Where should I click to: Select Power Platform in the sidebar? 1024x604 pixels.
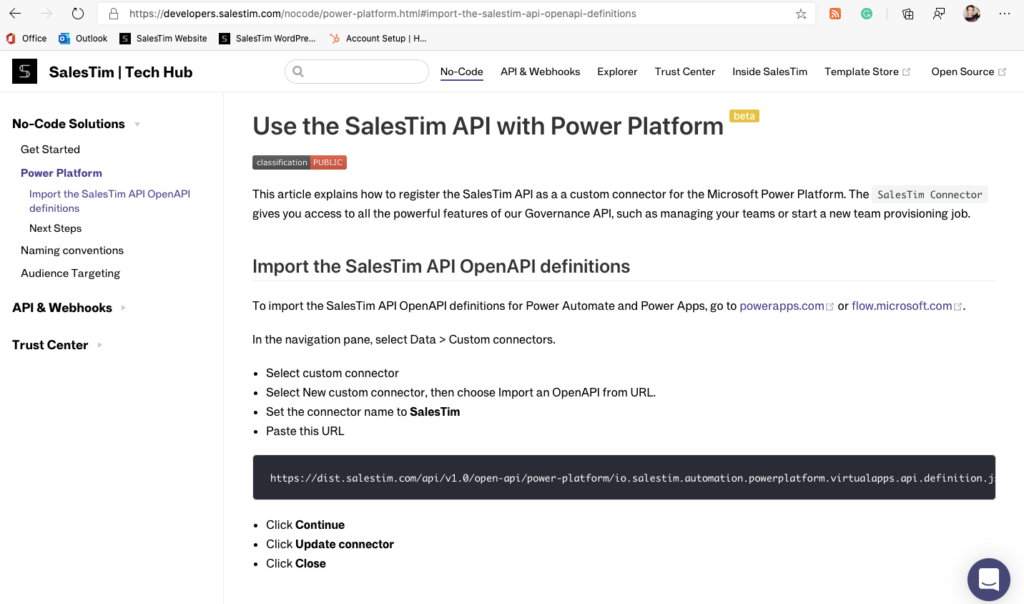61,173
